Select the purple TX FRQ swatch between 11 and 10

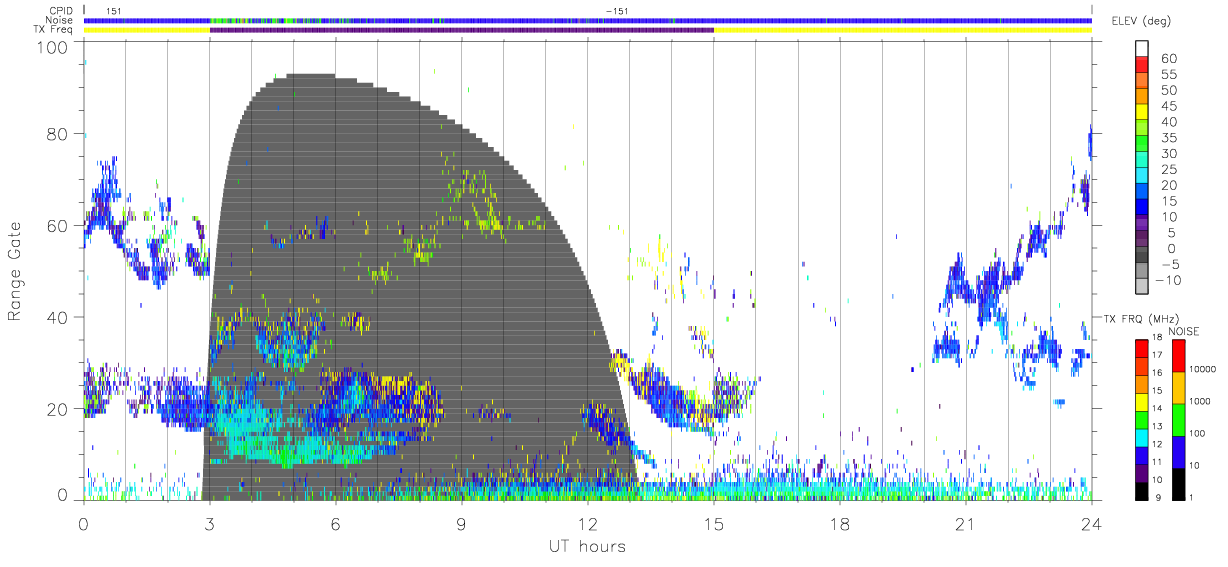tap(1141, 471)
